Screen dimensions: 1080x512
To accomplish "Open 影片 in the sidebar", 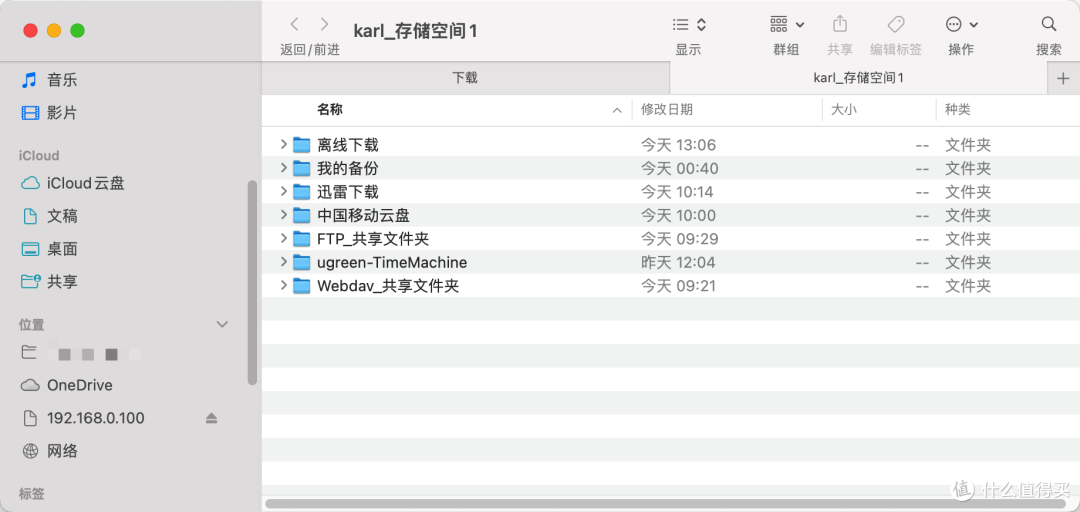I will pos(62,113).
